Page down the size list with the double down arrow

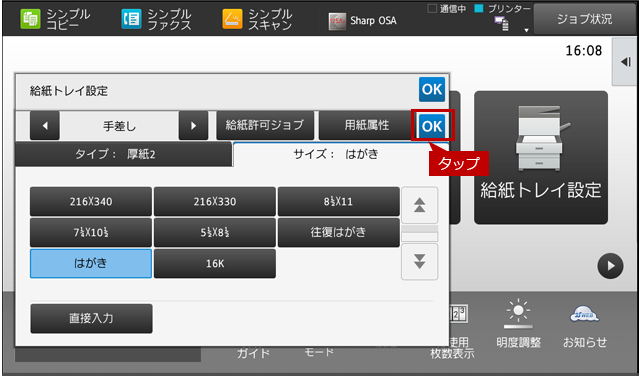click(420, 262)
